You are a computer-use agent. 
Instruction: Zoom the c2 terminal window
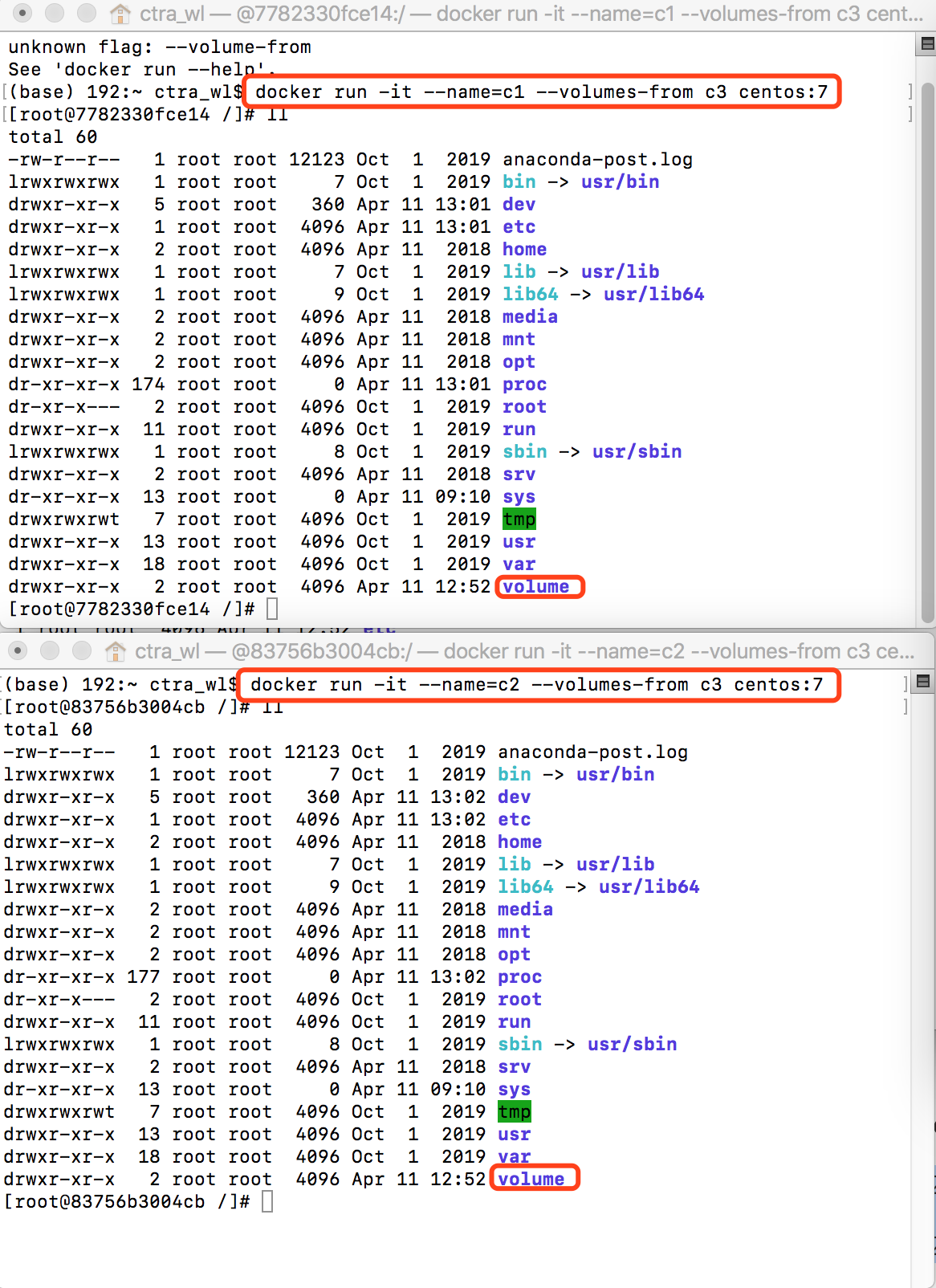[82, 650]
